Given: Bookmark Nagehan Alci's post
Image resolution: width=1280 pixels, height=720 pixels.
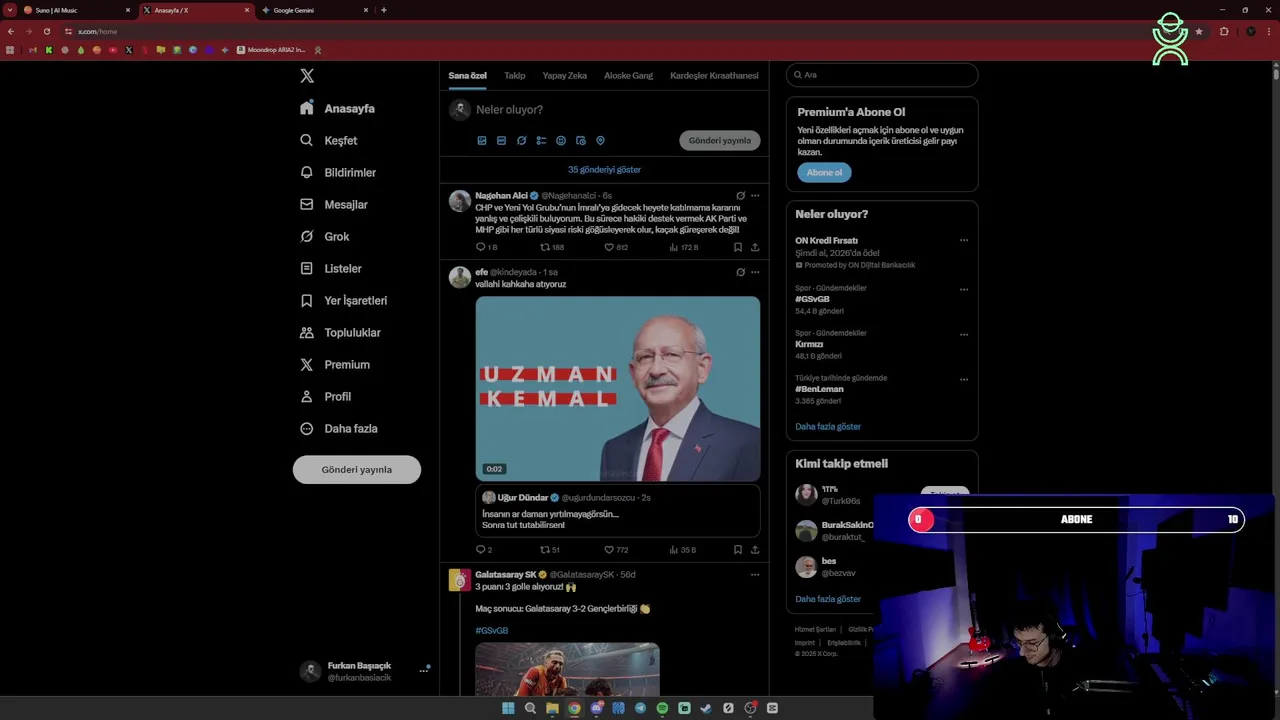Looking at the screenshot, I should 738,247.
